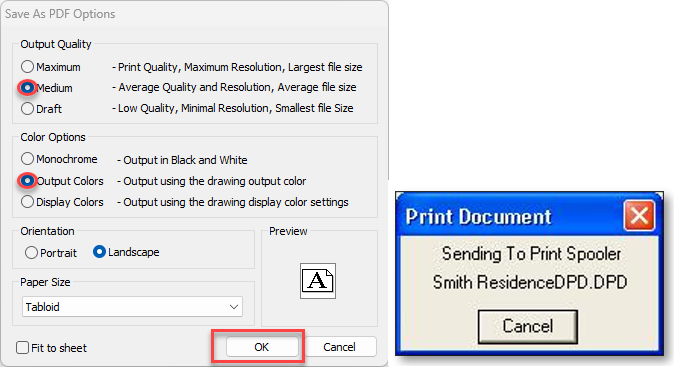Choose Medium output quality

(x=28, y=88)
